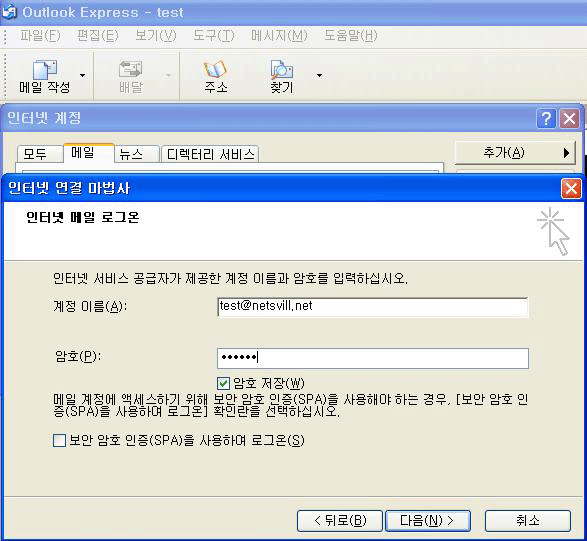Open the 도구(T) menu
This screenshot has width=587, height=541.
[x=214, y=36]
